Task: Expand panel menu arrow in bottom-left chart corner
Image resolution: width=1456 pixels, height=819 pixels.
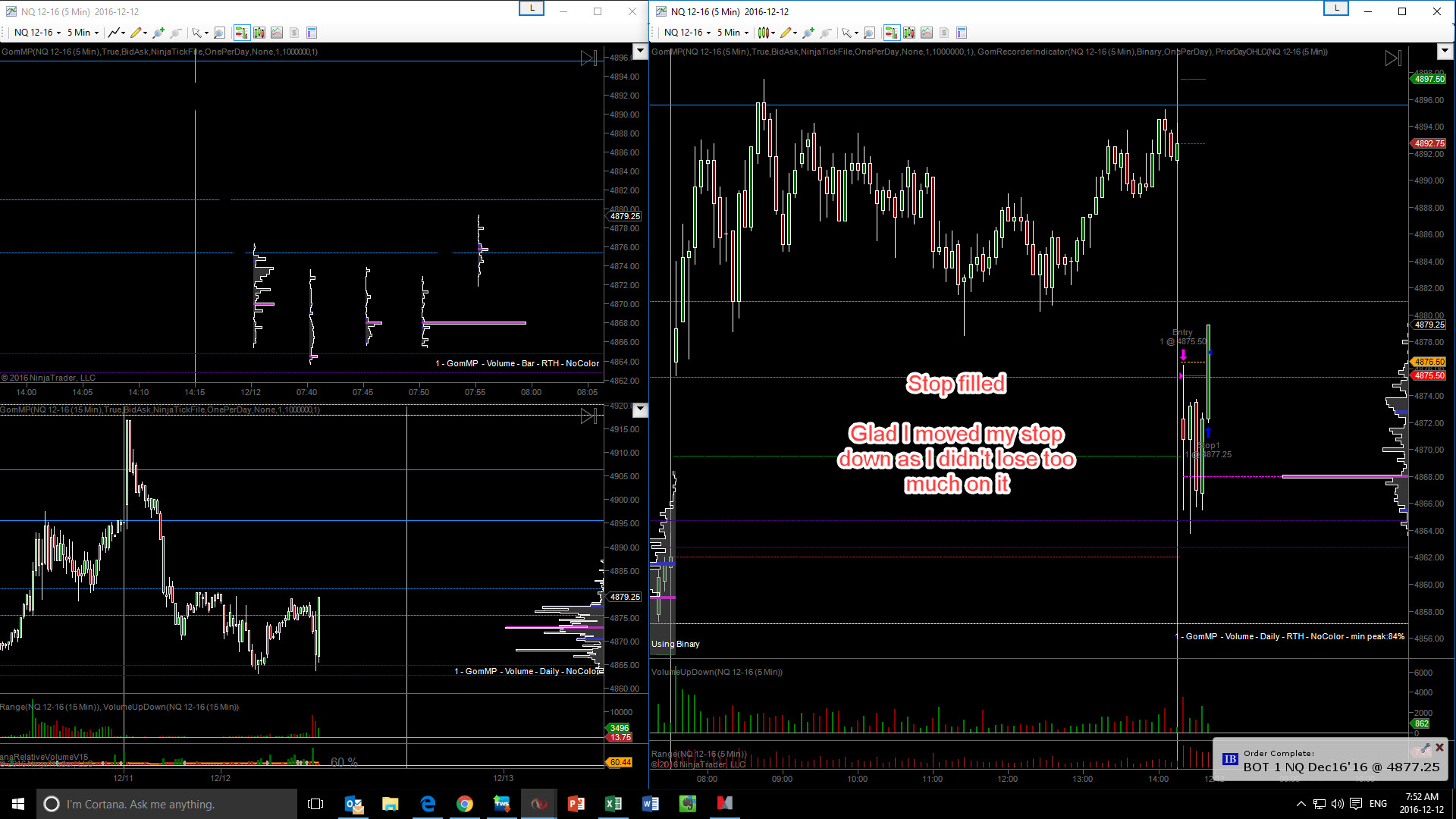Action: [x=640, y=409]
